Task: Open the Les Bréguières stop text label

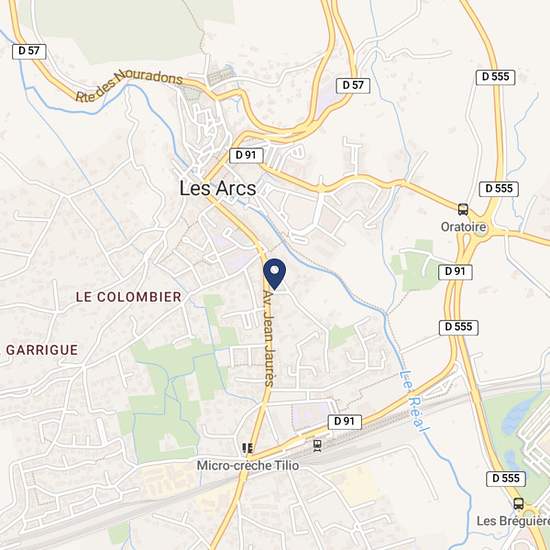Action: coord(513,521)
